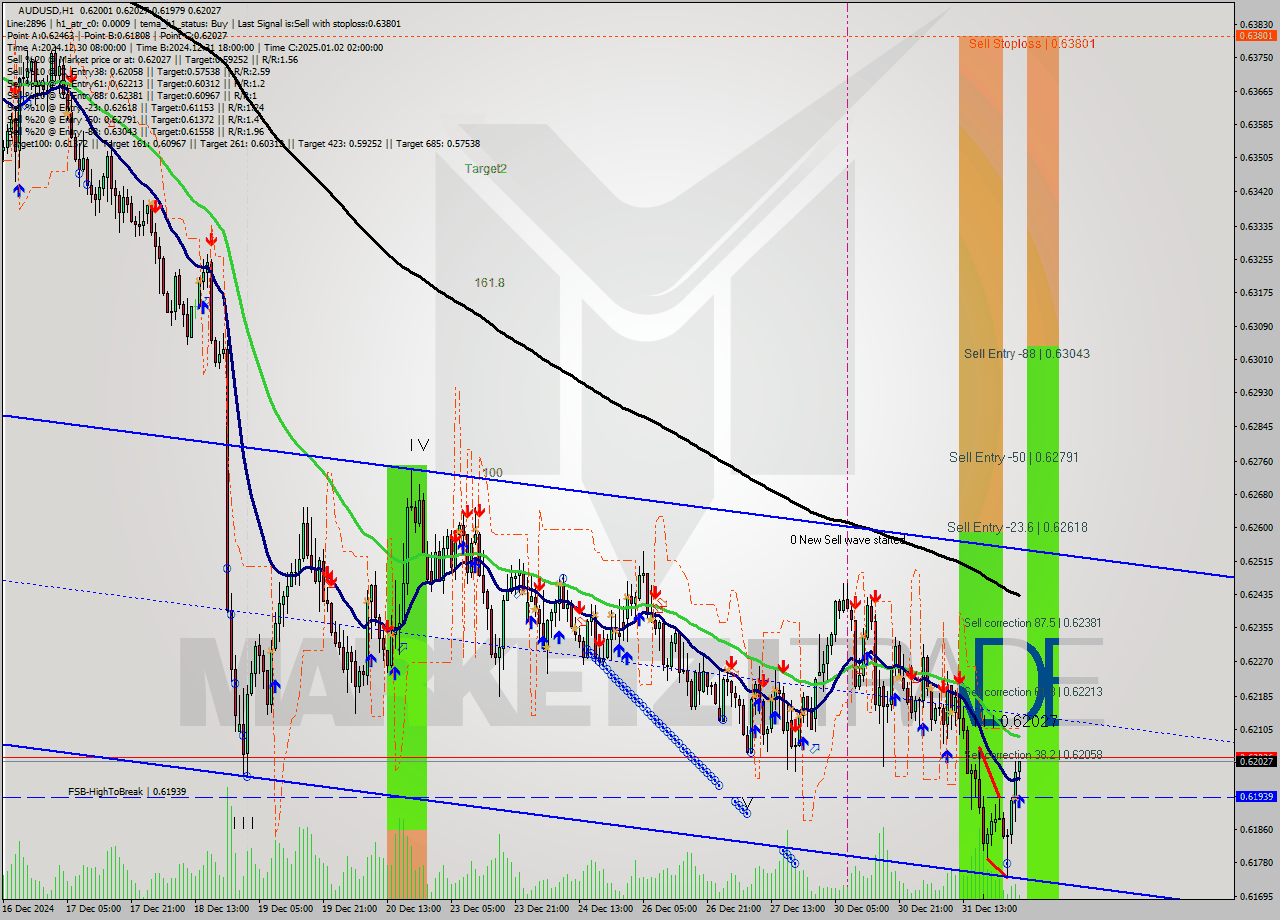Click the '23 Dec 21:00' time axis label
The height and width of the screenshot is (920, 1280).
click(541, 909)
